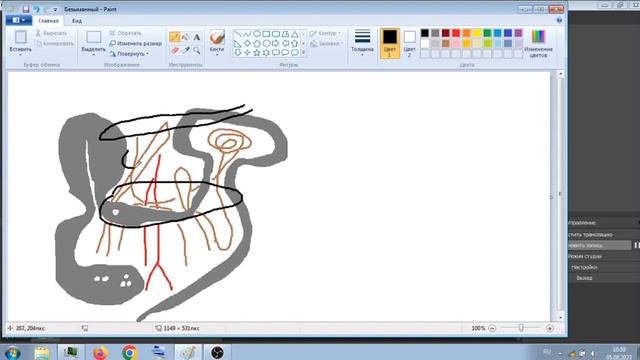Expand the shapes gallery with the More arrow

pos(303,53)
